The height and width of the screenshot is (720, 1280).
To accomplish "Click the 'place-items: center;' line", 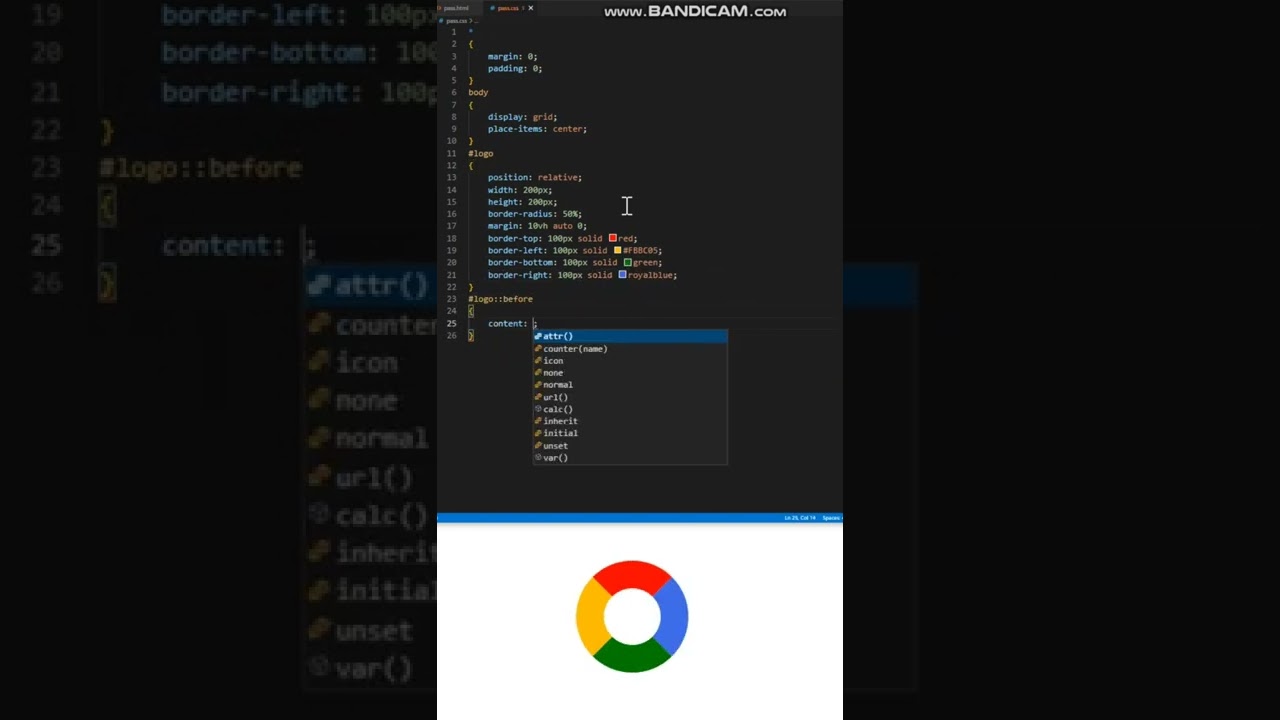I will tap(537, 129).
